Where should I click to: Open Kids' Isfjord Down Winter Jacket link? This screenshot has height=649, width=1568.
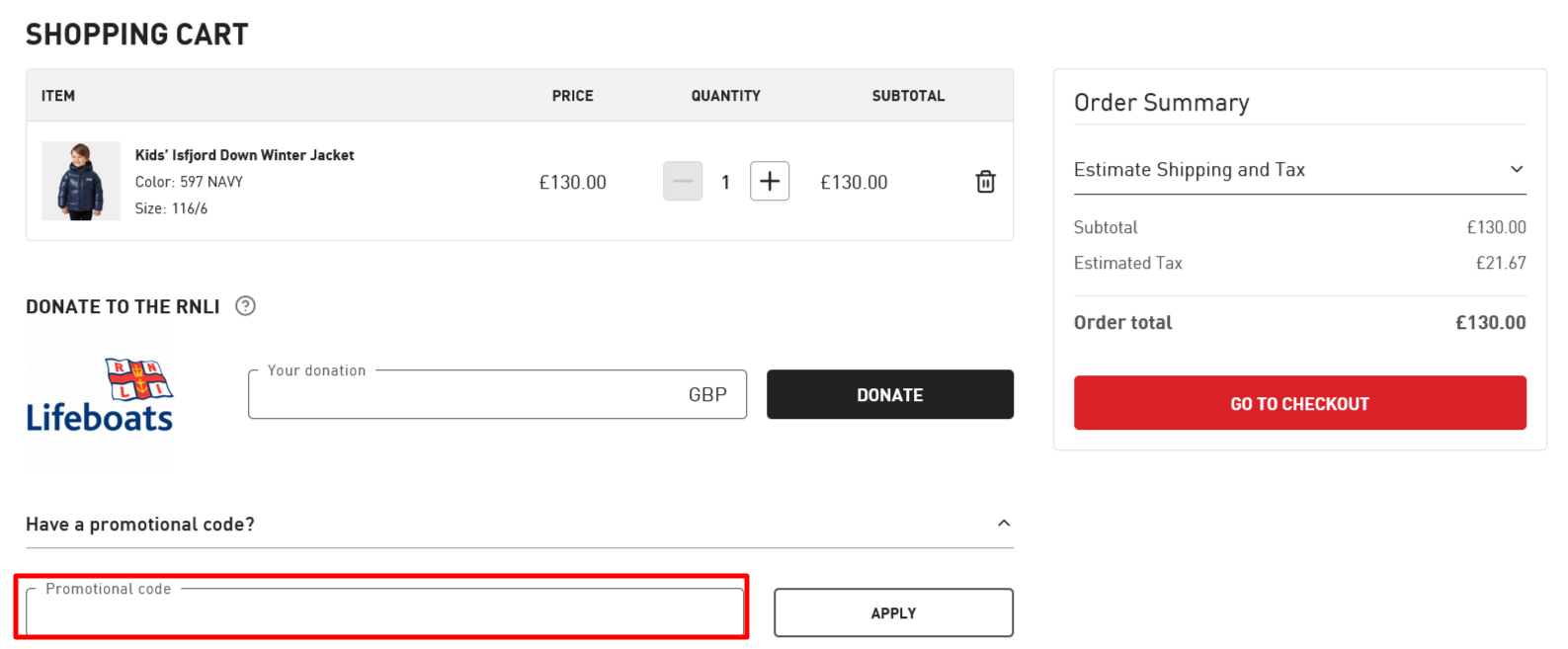[244, 155]
